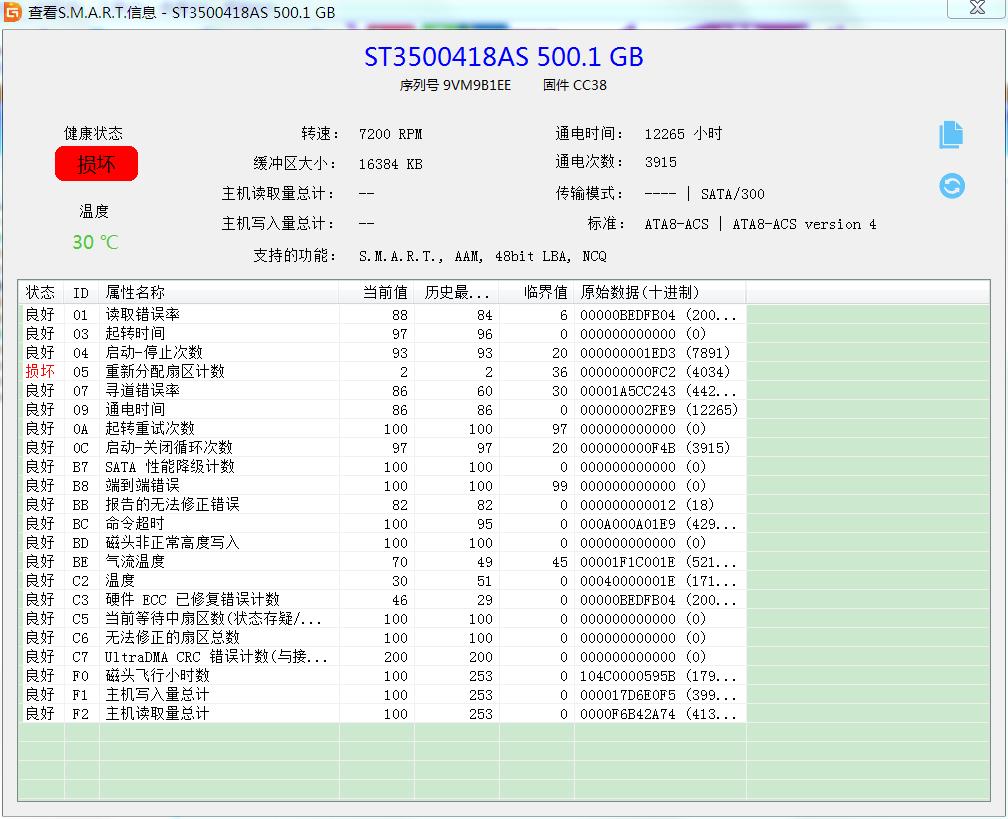Click the firmware label 固件 CC38
This screenshot has width=1008, height=819.
pyautogui.click(x=574, y=86)
